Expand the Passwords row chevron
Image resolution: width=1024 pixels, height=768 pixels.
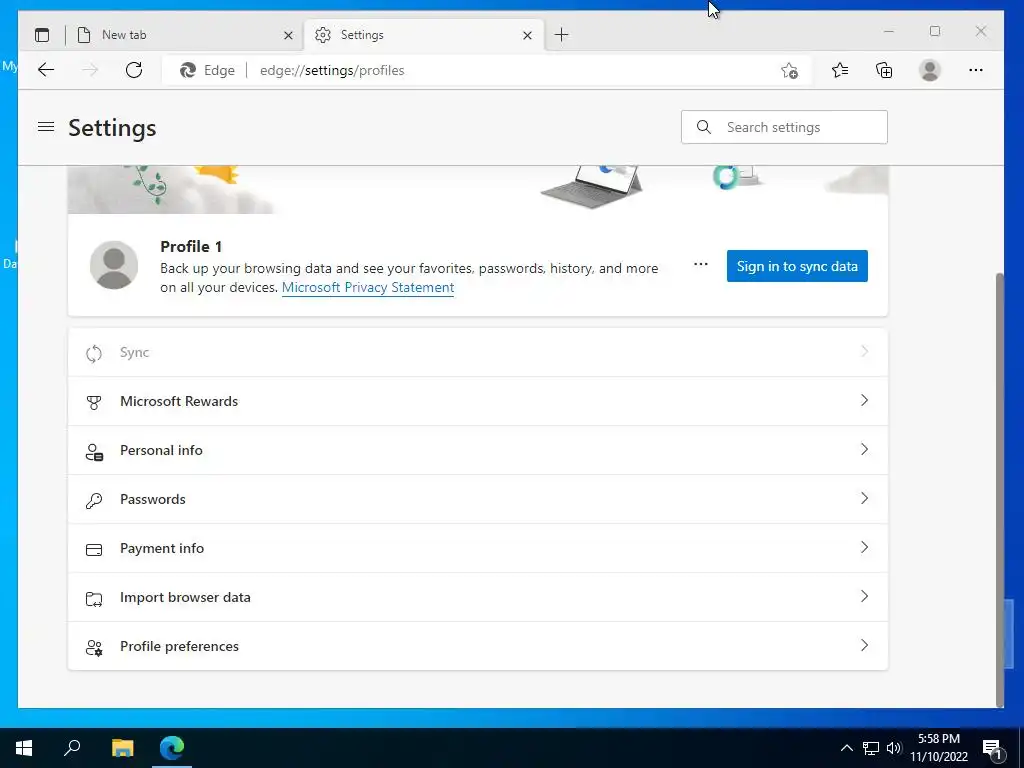click(x=864, y=498)
